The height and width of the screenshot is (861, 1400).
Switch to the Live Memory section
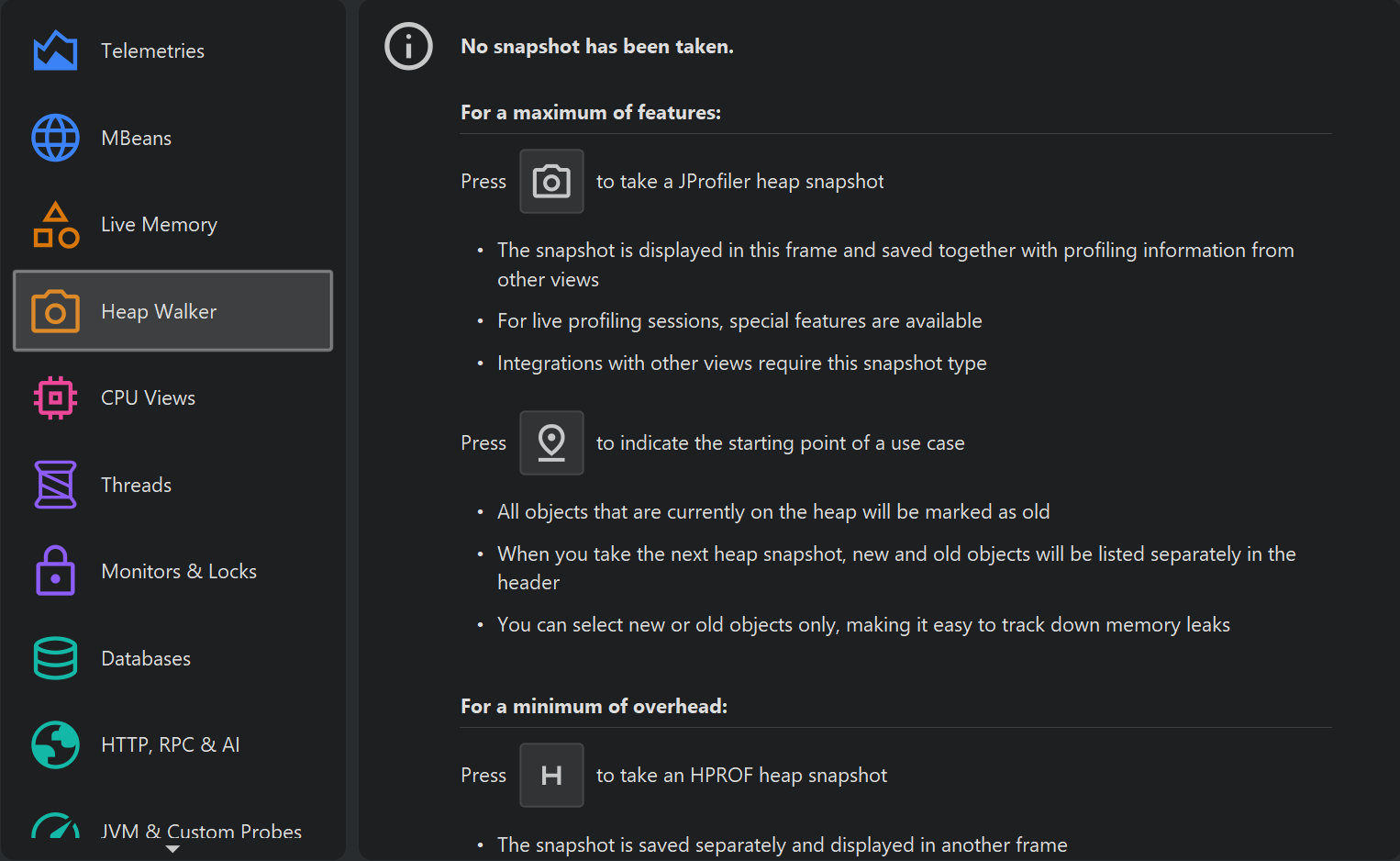coord(159,225)
